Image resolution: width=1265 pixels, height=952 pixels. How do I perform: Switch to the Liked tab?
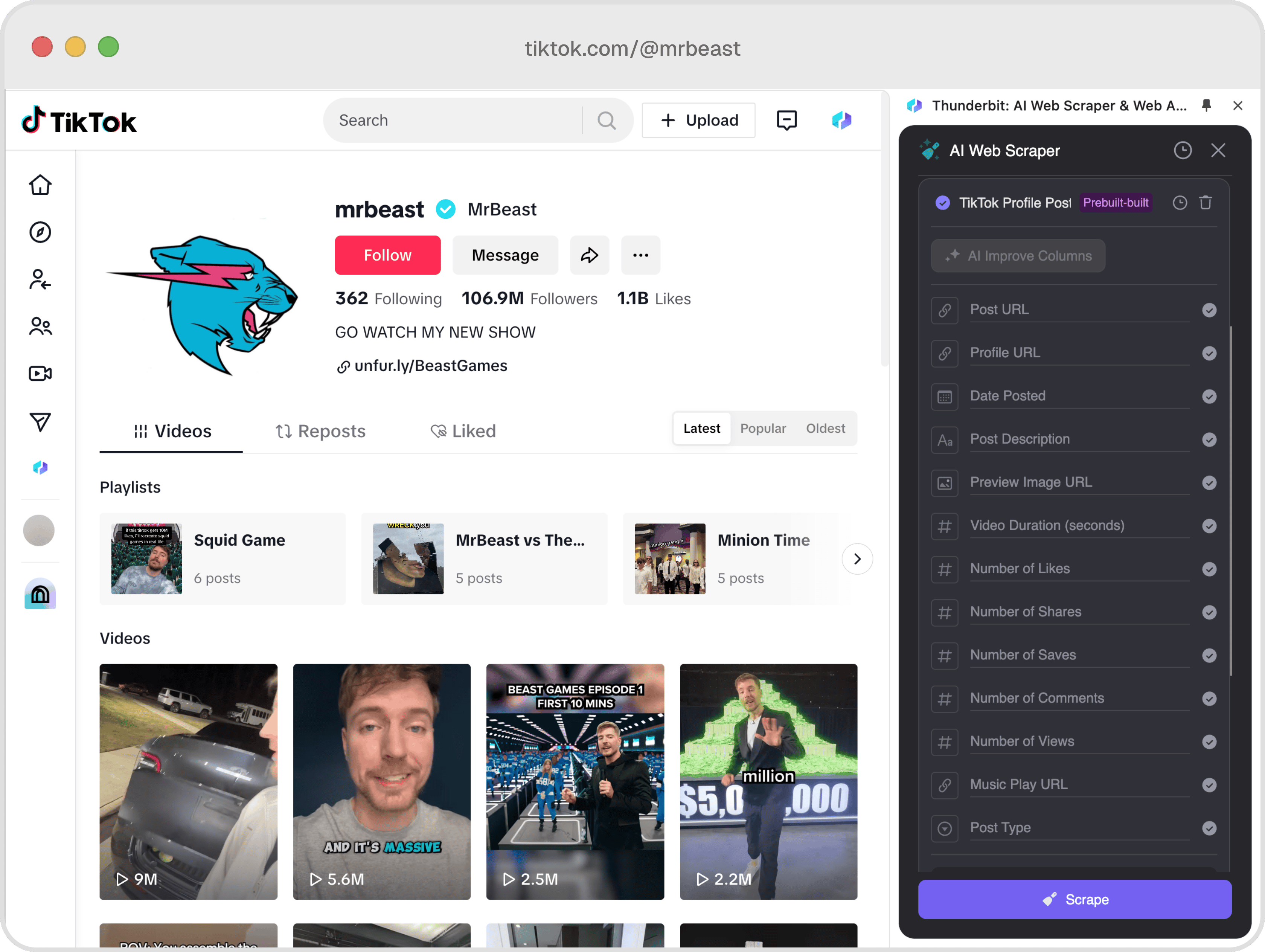click(463, 431)
